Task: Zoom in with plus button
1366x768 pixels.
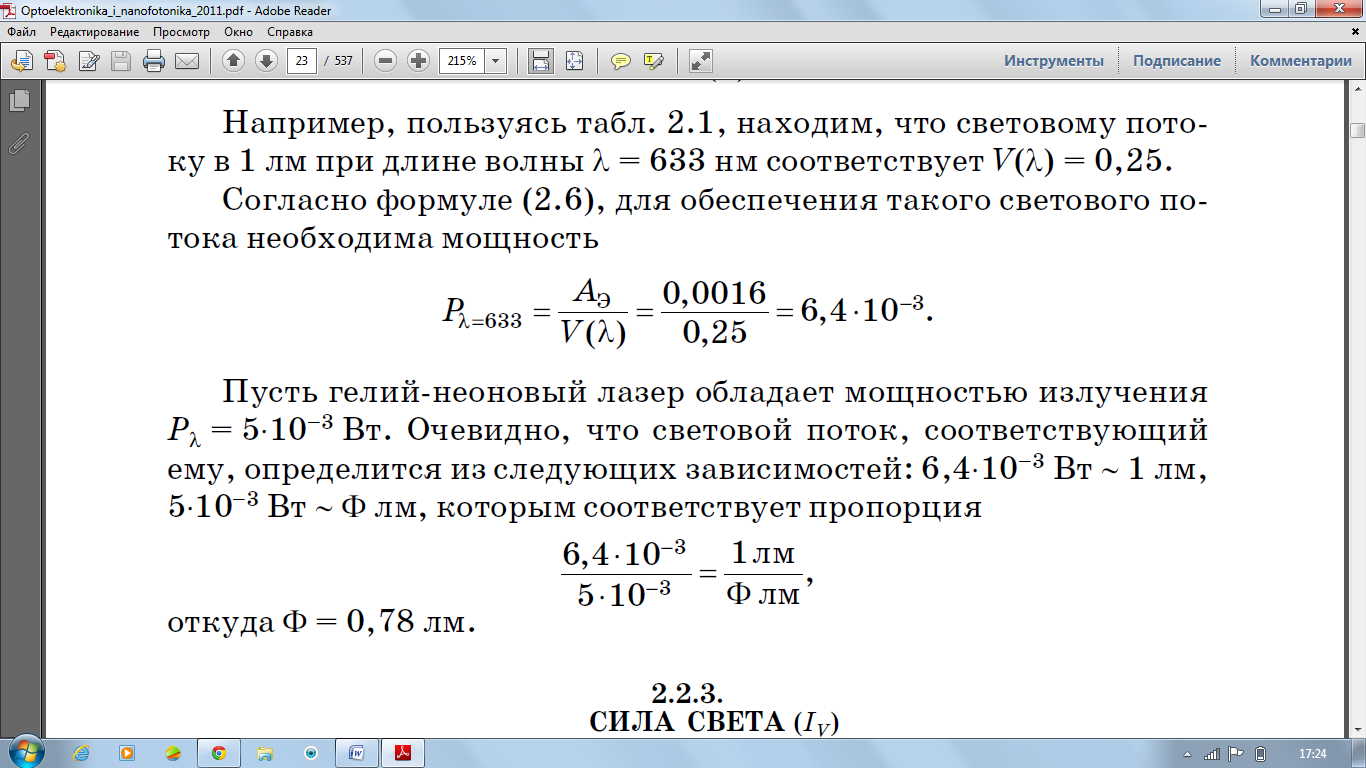Action: pos(419,61)
